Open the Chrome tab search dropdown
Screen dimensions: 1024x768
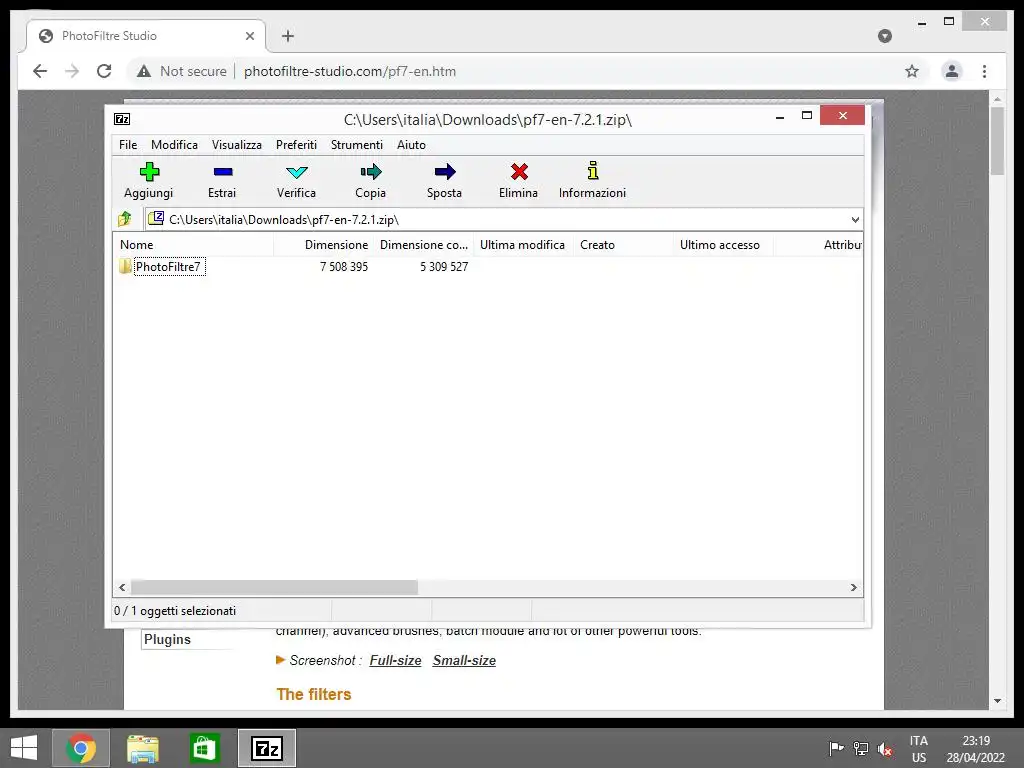885,36
